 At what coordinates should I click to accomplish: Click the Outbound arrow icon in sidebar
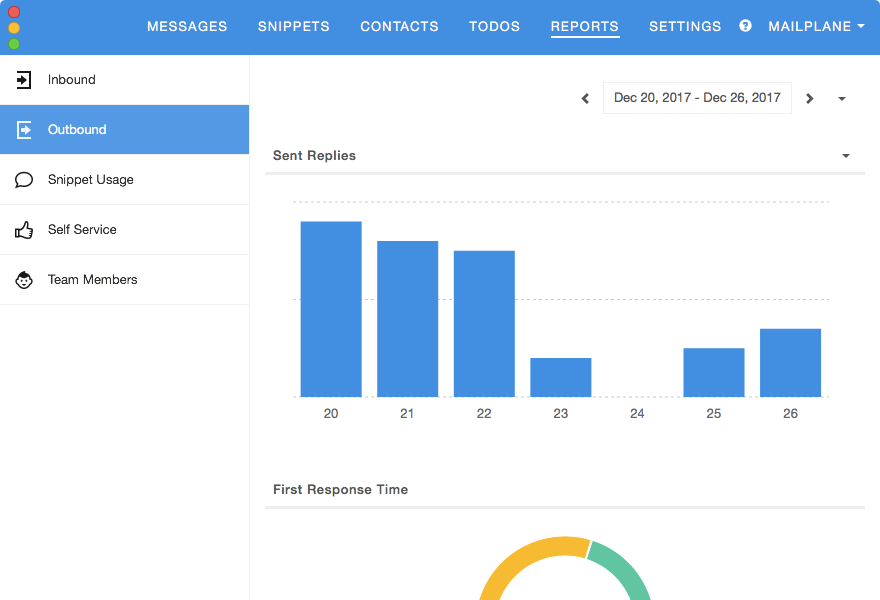25,130
